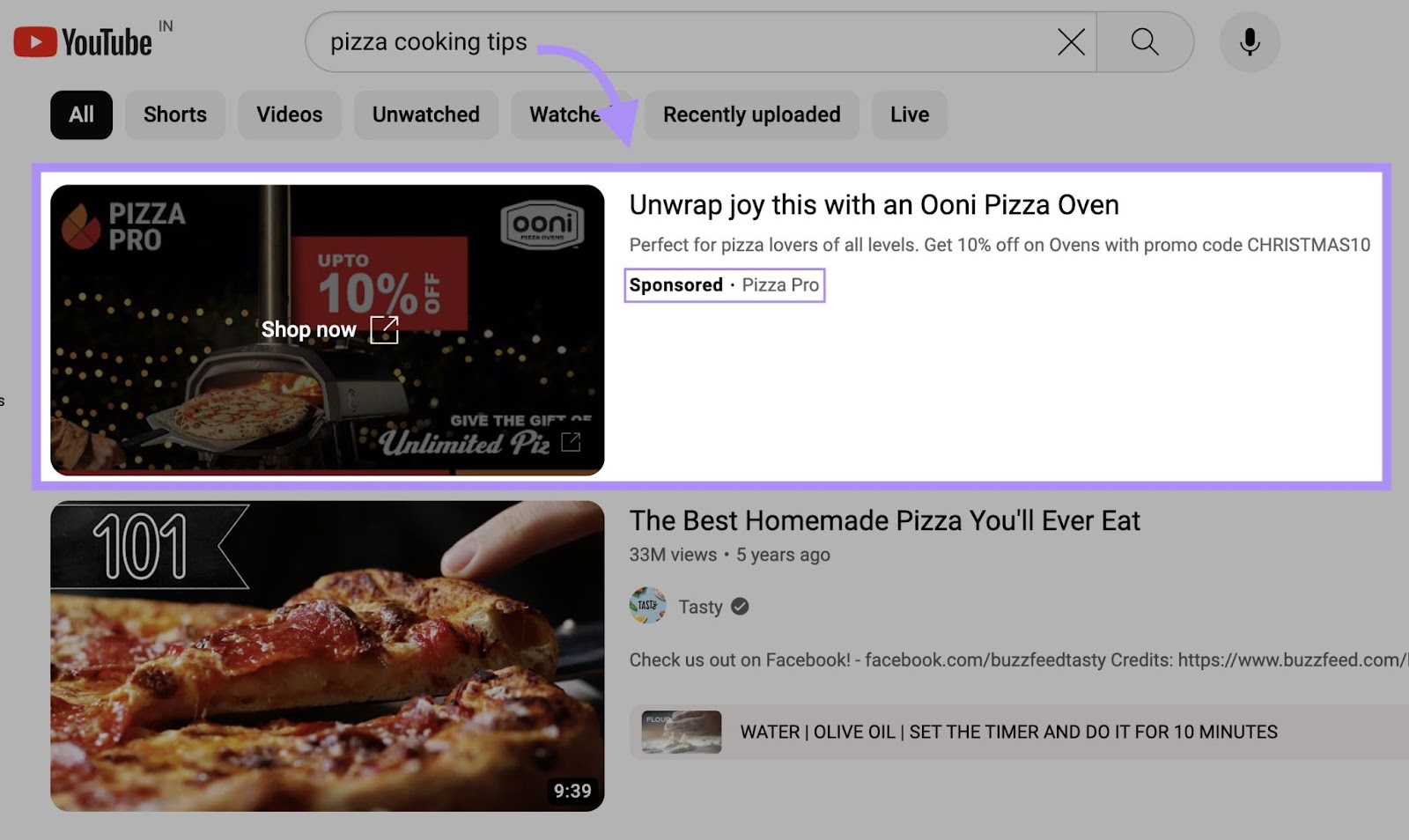The width and height of the screenshot is (1409, 840).
Task: Select the Recently uploaded filter
Action: pos(751,114)
